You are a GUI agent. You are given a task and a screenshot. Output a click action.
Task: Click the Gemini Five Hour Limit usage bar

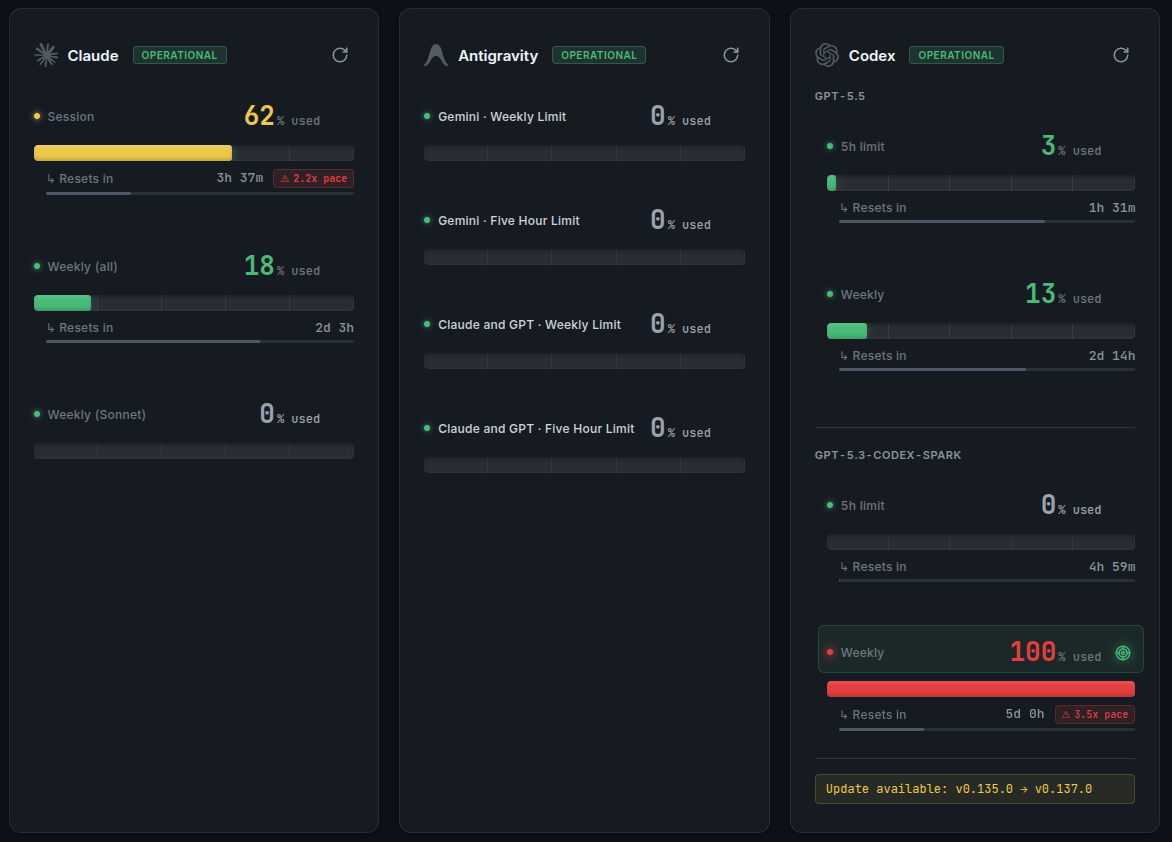click(x=585, y=257)
